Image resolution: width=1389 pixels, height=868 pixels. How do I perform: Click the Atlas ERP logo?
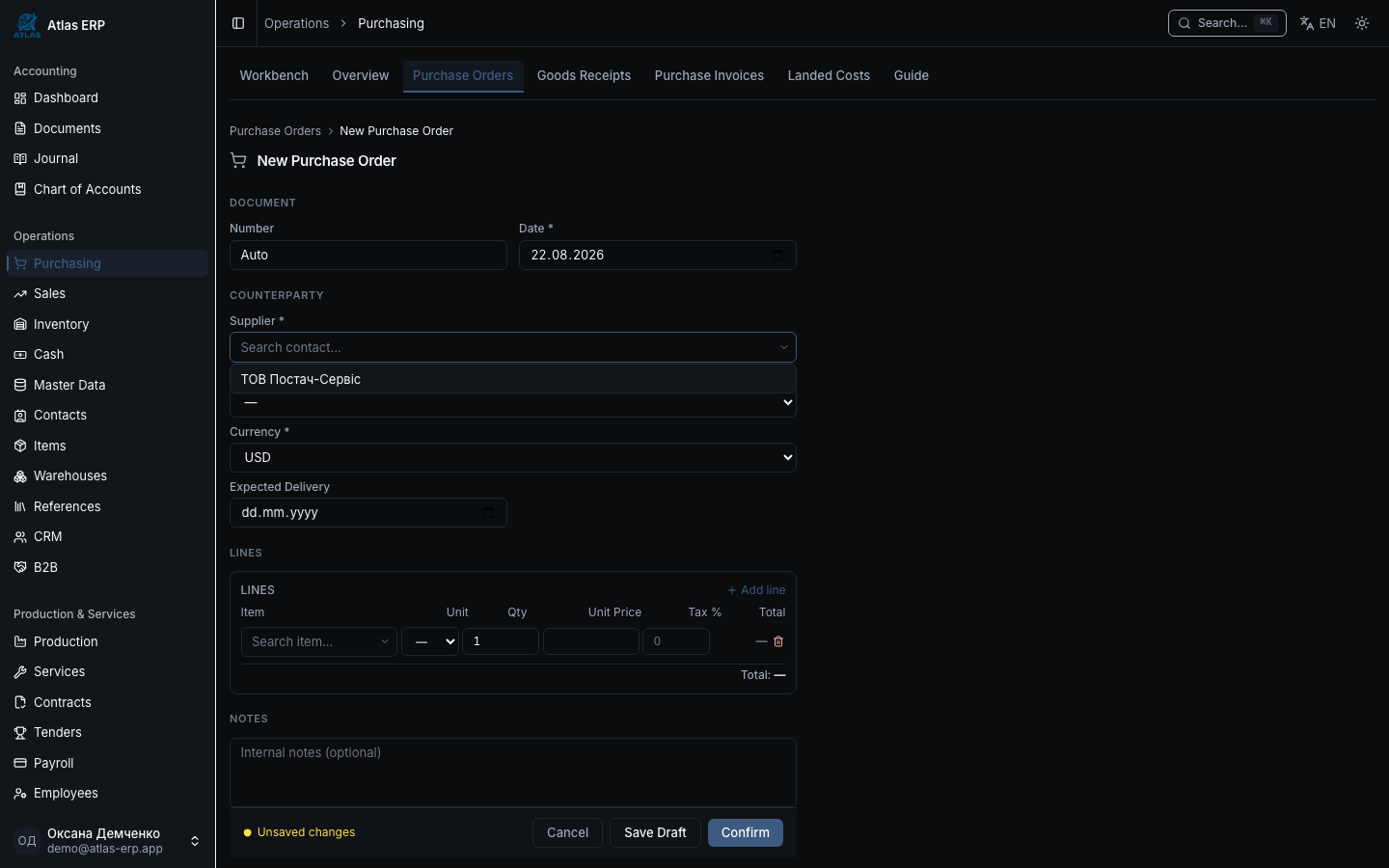[27, 25]
